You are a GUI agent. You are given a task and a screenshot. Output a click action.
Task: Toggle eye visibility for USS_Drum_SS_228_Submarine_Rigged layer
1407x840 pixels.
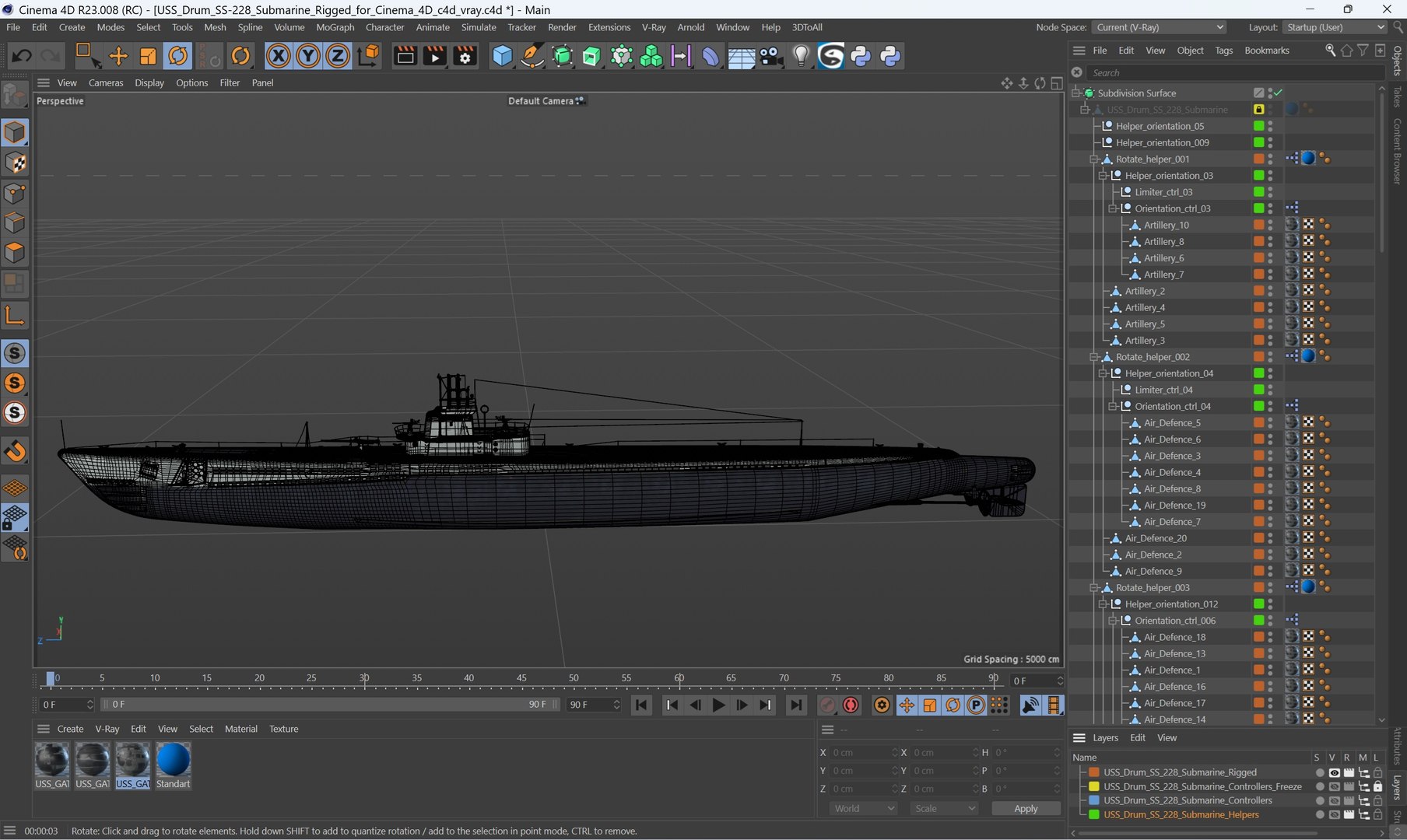[1334, 772]
